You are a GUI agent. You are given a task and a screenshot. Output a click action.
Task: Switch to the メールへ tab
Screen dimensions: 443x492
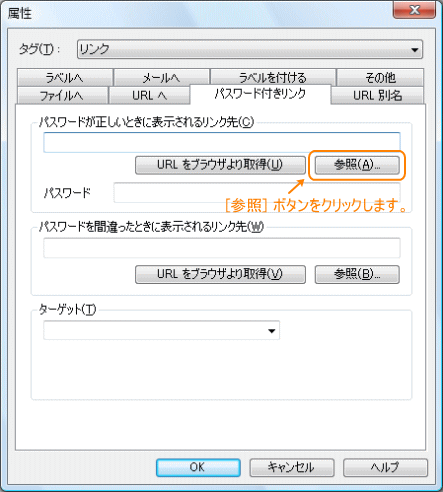click(x=162, y=77)
